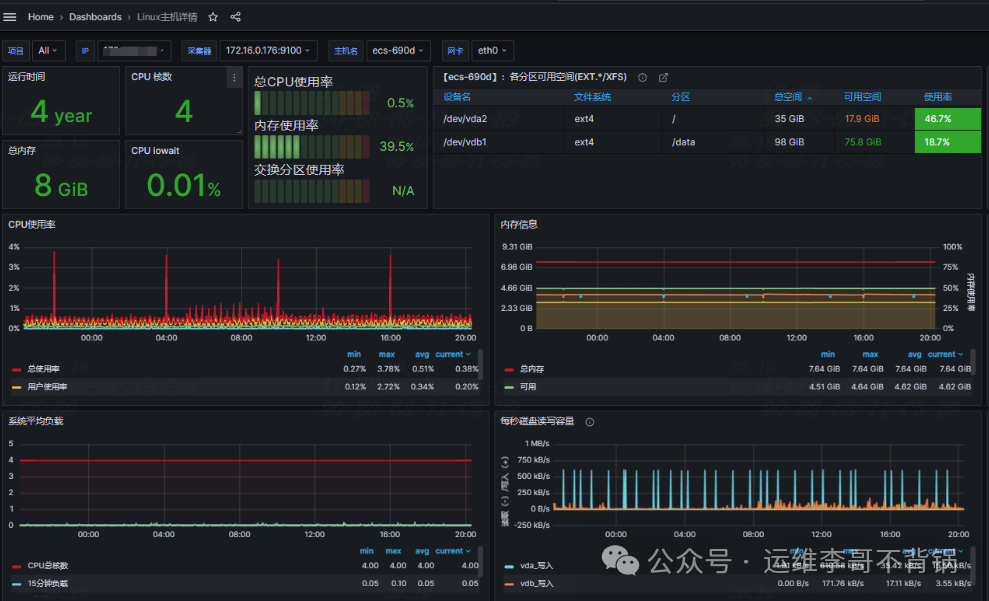This screenshot has width=989, height=601.
Task: Open CPU 核数 panel three-dot menu
Action: pos(234,78)
